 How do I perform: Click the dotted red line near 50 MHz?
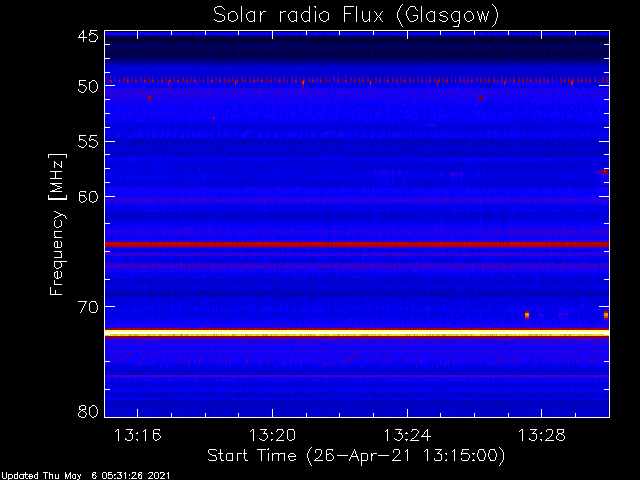click(357, 81)
